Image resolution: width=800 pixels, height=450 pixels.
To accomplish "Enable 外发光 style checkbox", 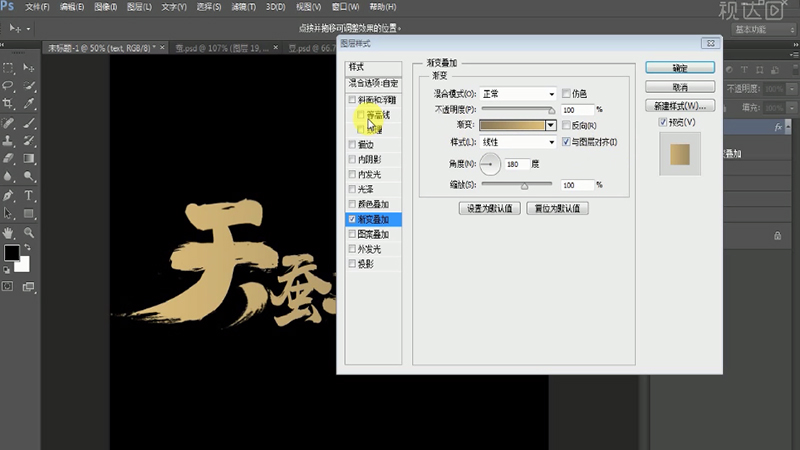I will 352,248.
